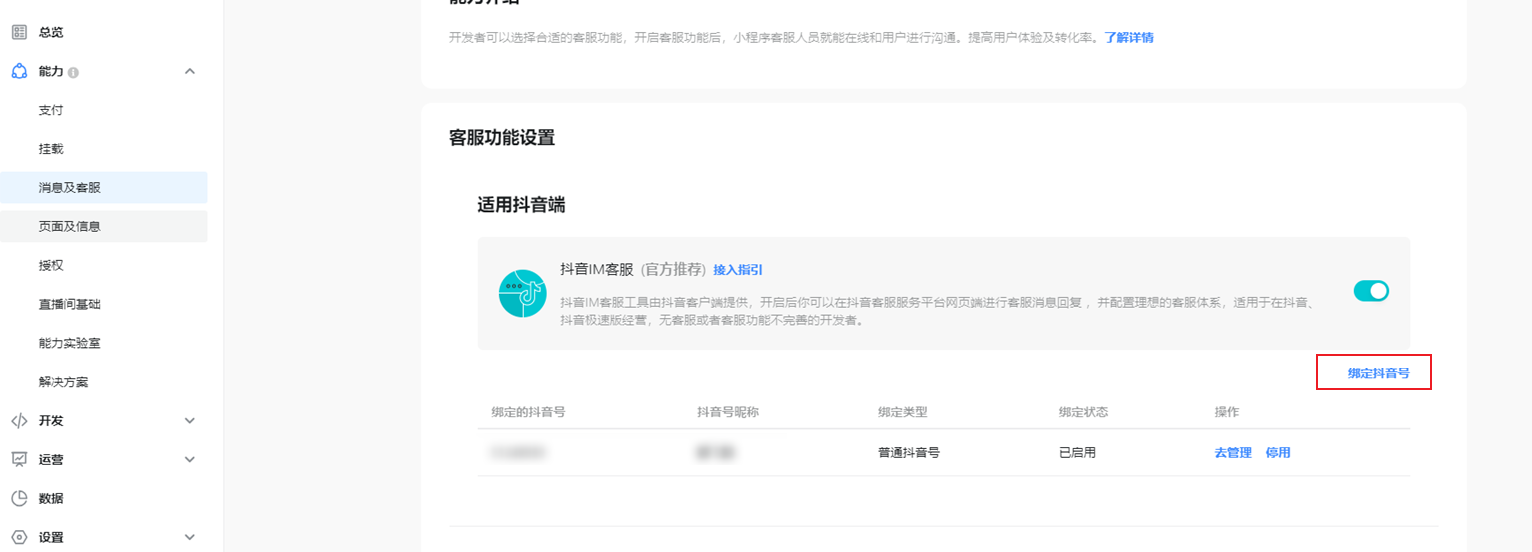The width and height of the screenshot is (1532, 552).
Task: Click the 绑定状态 column header
Action: pos(1084,412)
